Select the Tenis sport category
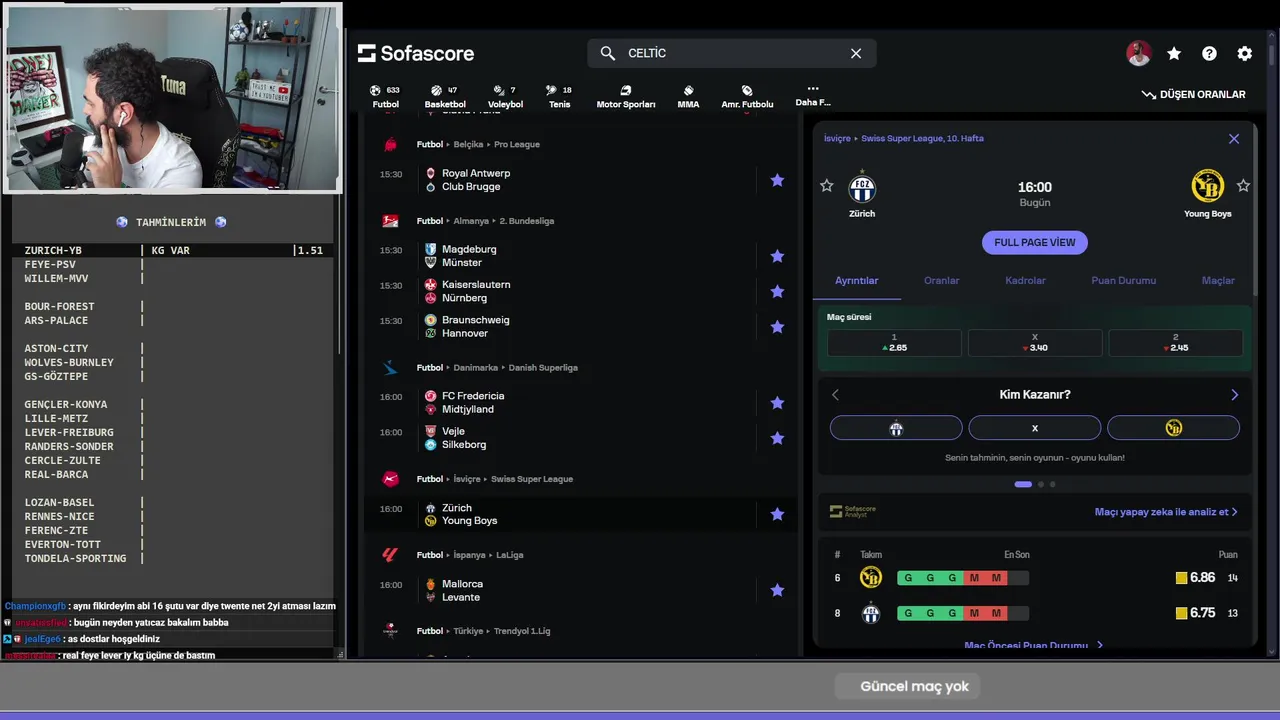The height and width of the screenshot is (720, 1280). (559, 96)
